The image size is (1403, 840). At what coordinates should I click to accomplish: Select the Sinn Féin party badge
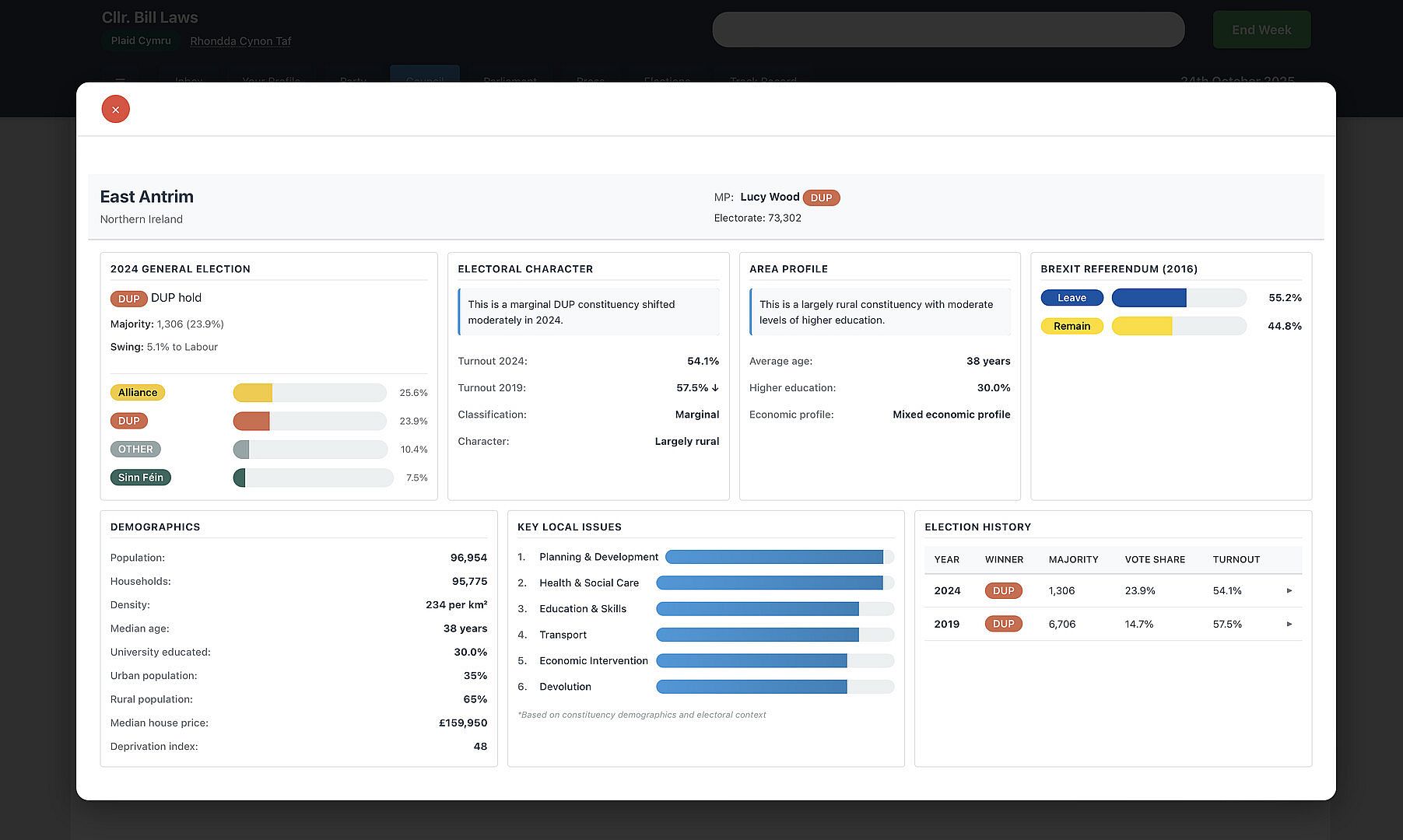(x=141, y=478)
